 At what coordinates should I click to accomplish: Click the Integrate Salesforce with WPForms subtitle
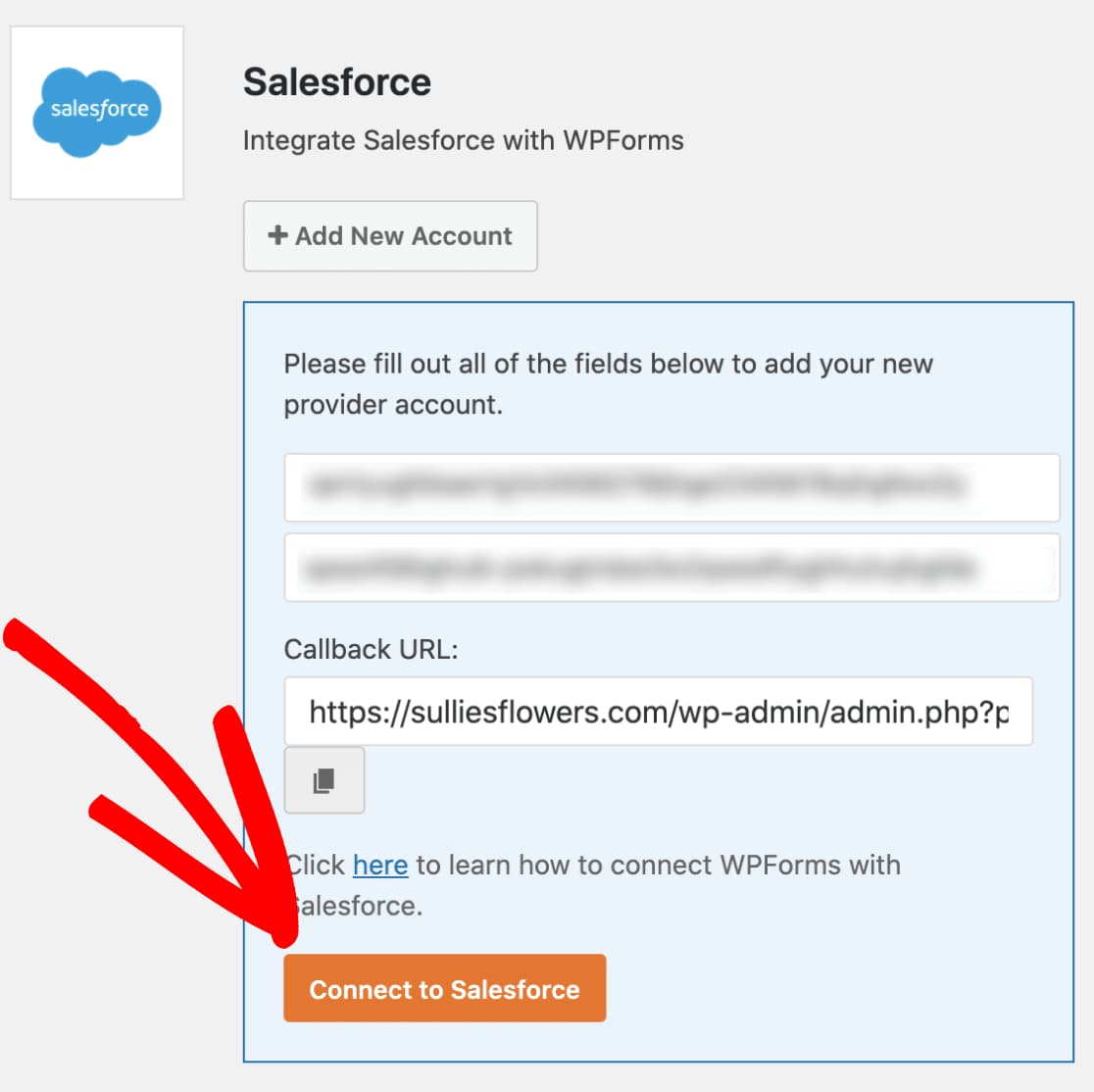pos(464,140)
